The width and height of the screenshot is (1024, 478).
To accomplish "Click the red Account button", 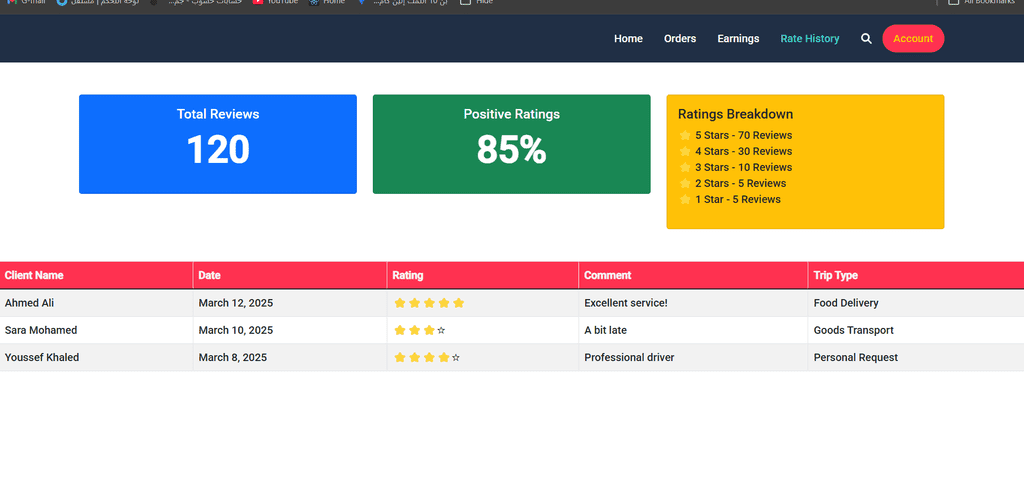I will [913, 39].
